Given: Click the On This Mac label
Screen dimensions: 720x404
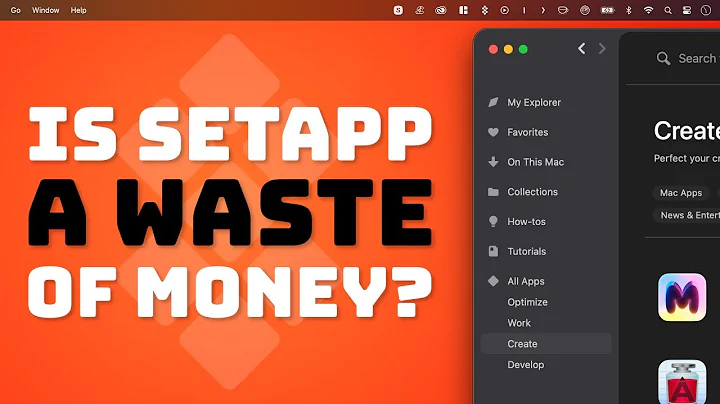Looking at the screenshot, I should click(535, 162).
